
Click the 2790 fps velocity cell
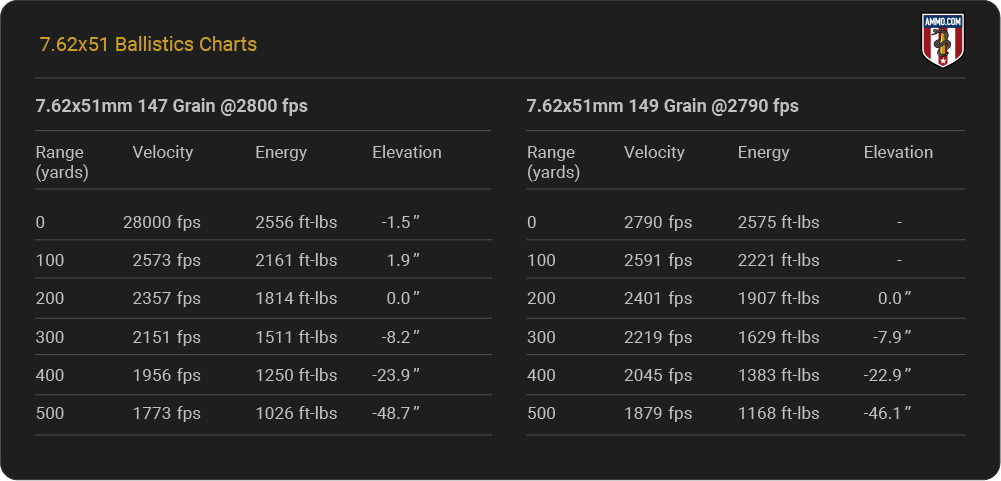pyautogui.click(x=658, y=222)
